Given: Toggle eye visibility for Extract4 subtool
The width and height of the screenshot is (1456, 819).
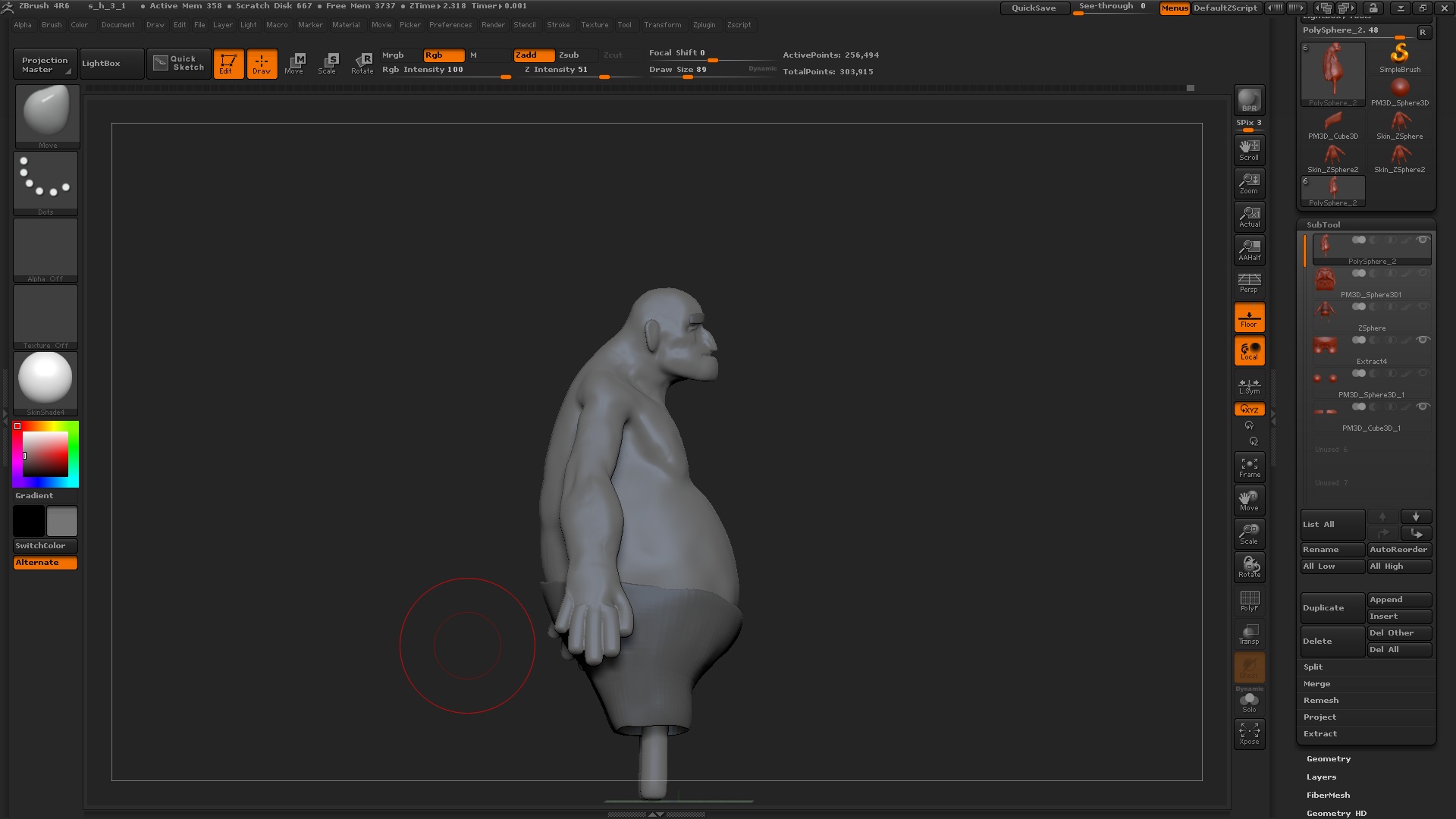Looking at the screenshot, I should [1423, 340].
